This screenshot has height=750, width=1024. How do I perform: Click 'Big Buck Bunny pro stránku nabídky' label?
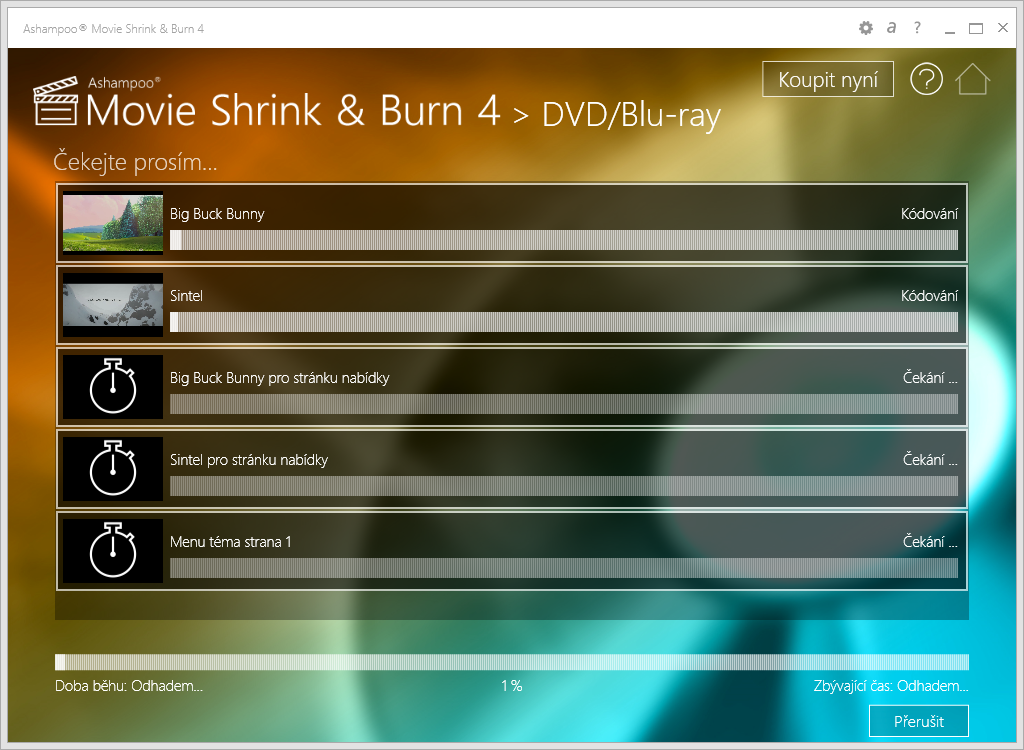[280, 378]
